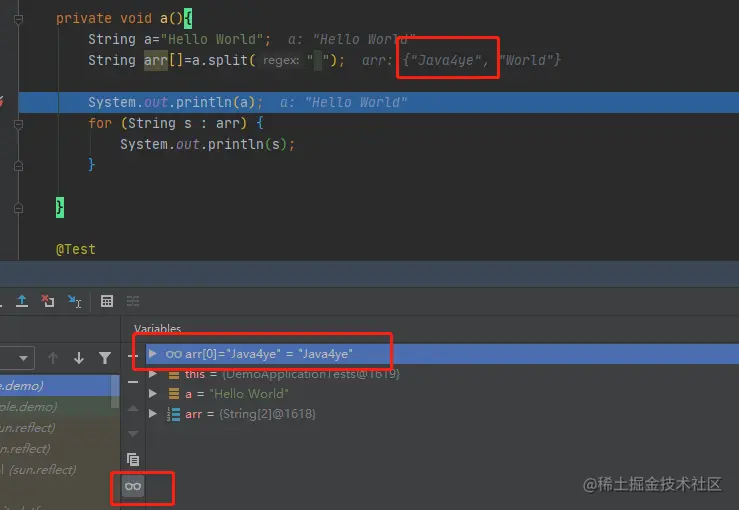Click the next frame down arrow

79,358
